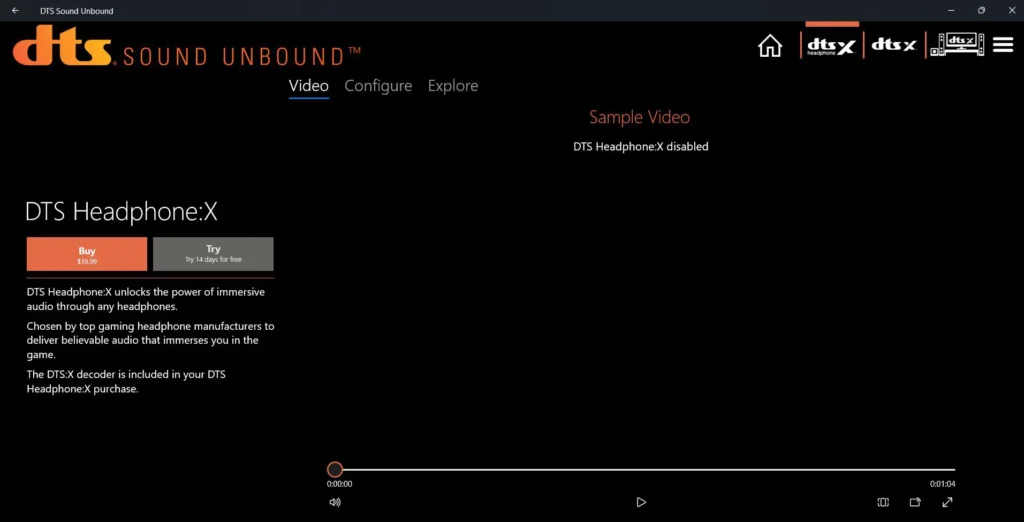
Task: Click 'DTS Headphone:X disabled' status text
Action: click(x=641, y=147)
